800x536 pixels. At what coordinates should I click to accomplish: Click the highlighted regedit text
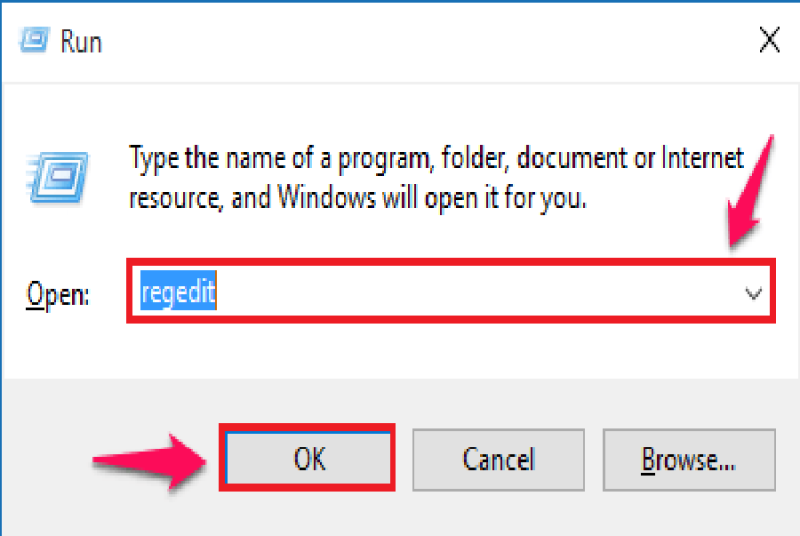[x=178, y=292]
